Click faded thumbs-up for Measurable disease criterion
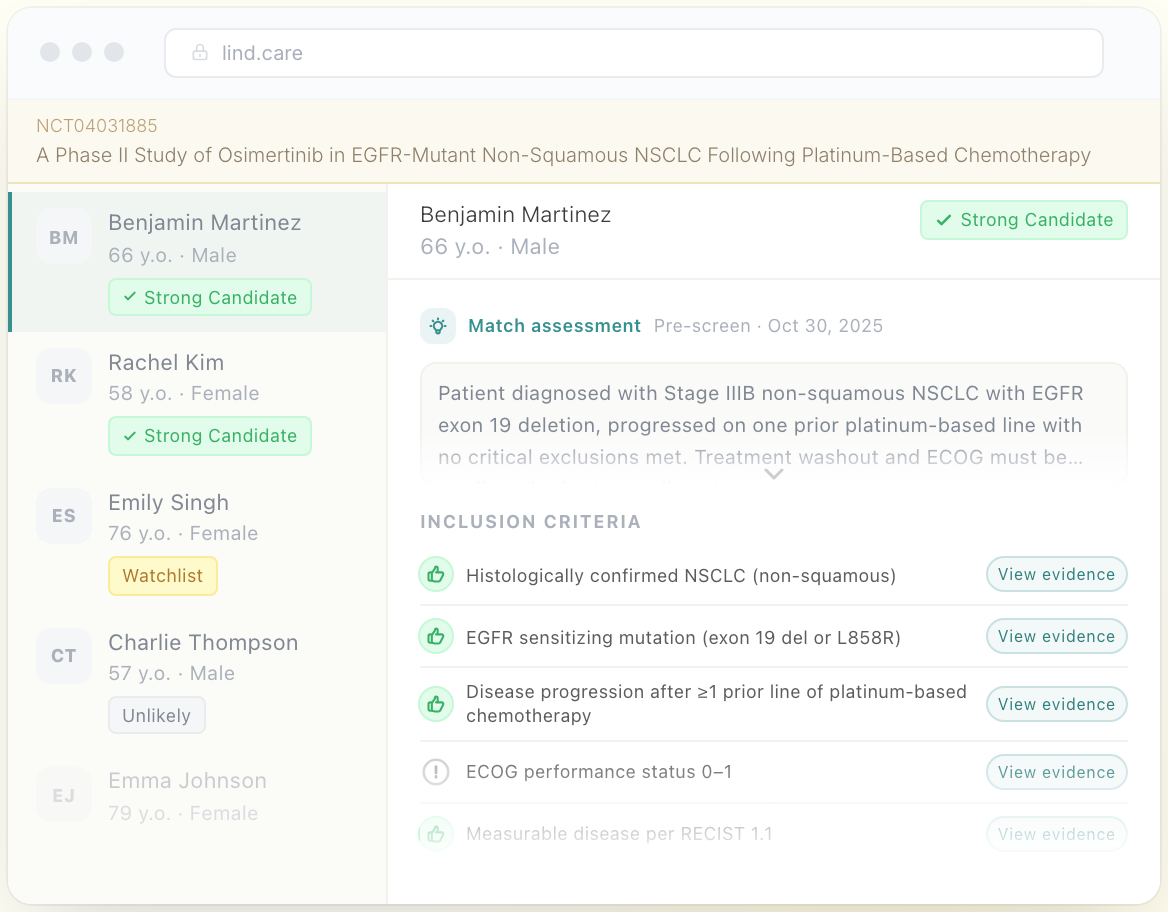 point(436,833)
